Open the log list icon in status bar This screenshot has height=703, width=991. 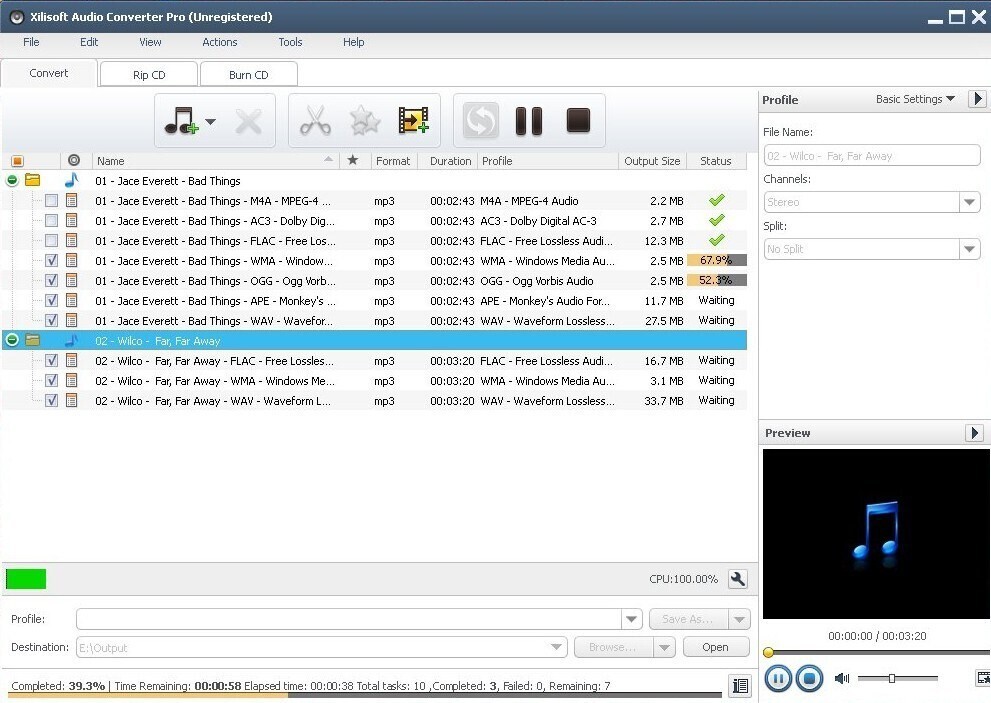coord(740,685)
